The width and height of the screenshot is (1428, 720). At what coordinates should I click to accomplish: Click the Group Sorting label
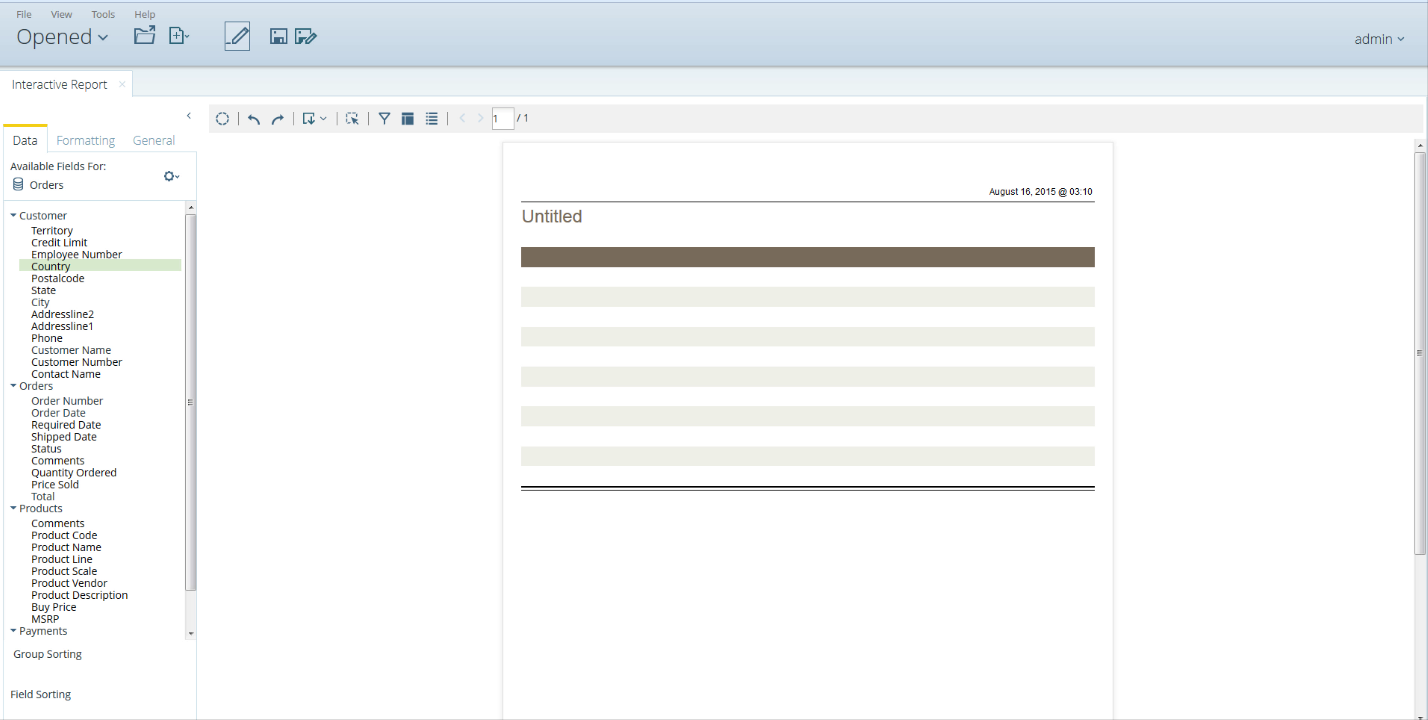click(47, 654)
